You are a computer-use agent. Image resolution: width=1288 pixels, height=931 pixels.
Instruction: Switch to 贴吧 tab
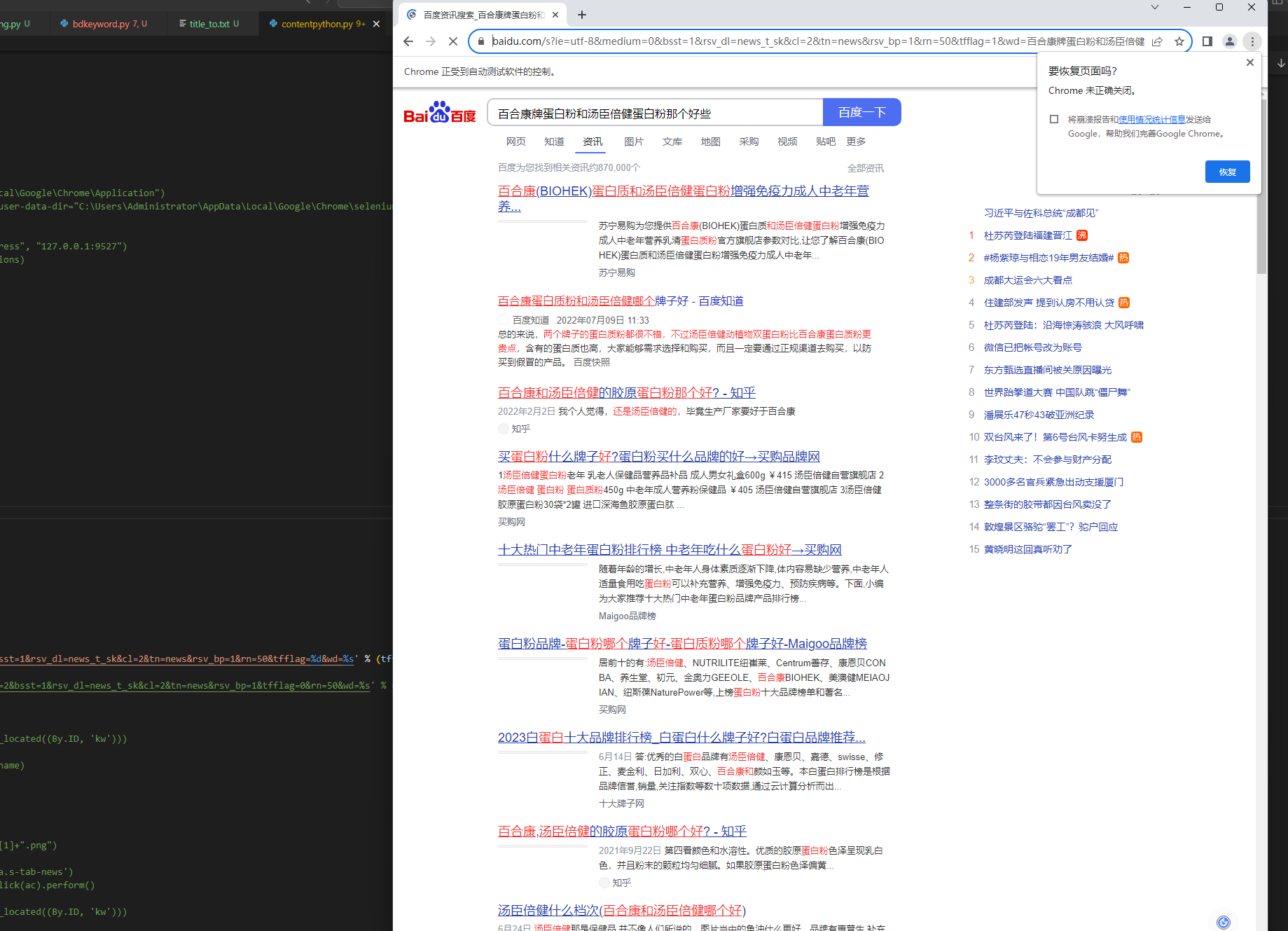coord(826,142)
